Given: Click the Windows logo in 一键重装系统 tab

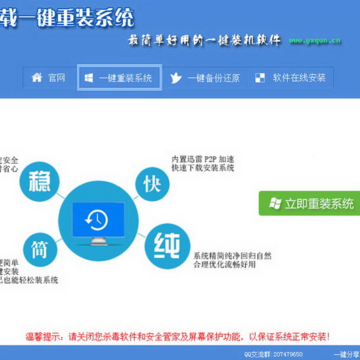Looking at the screenshot, I should 89,78.
